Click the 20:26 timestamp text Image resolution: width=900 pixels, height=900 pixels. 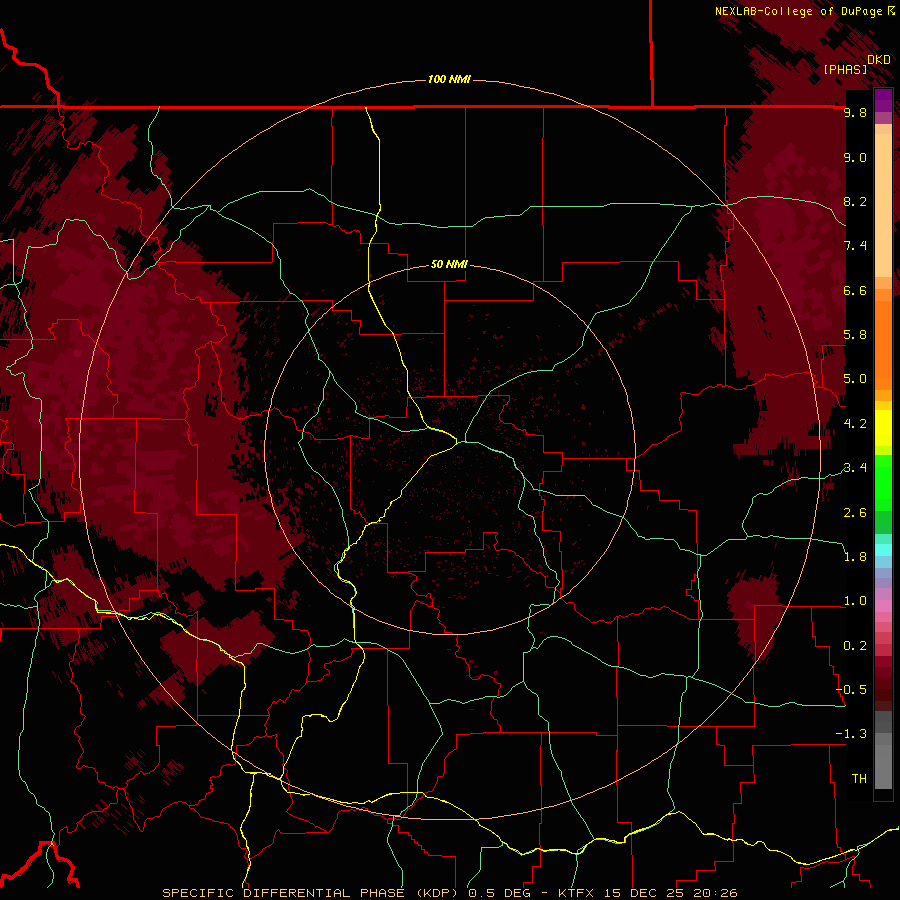(714, 893)
